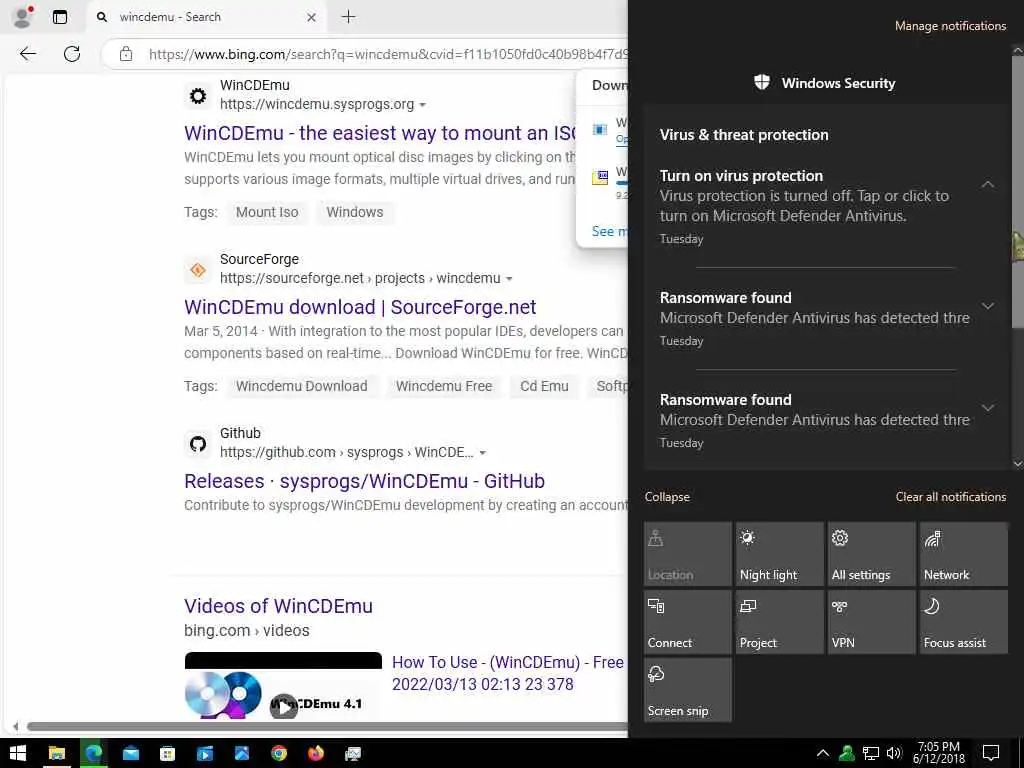The width and height of the screenshot is (1024, 768).
Task: Open Mail app from taskbar
Action: pos(131,754)
